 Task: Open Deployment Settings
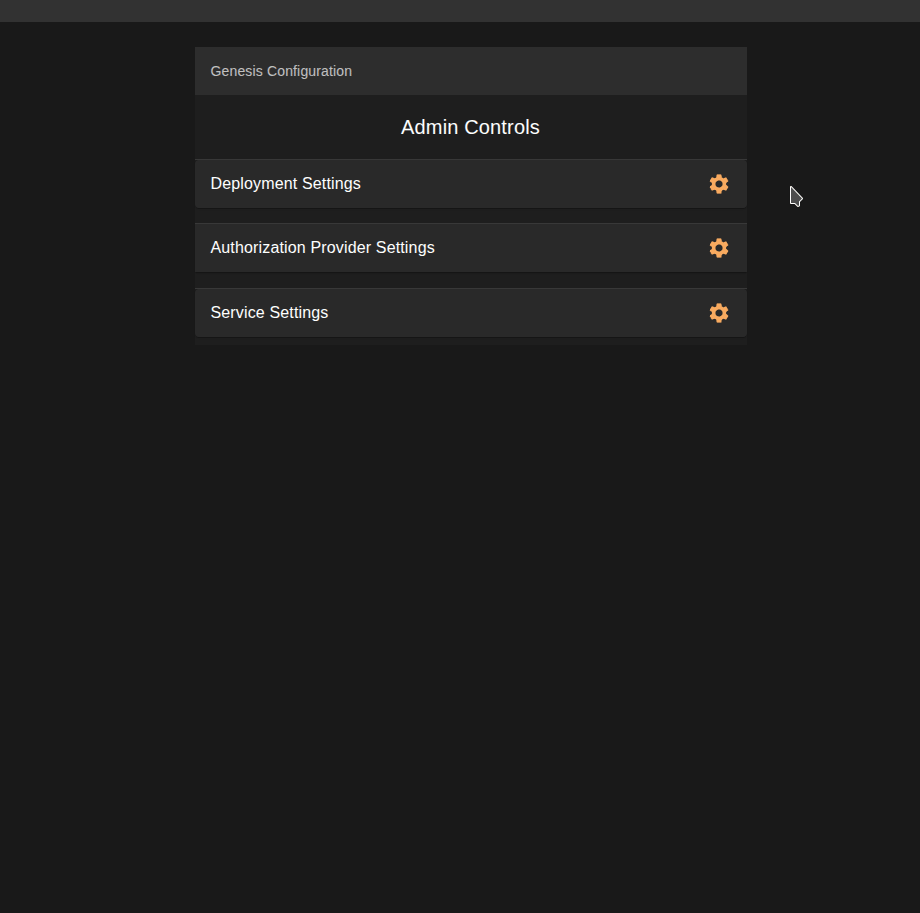(285, 184)
